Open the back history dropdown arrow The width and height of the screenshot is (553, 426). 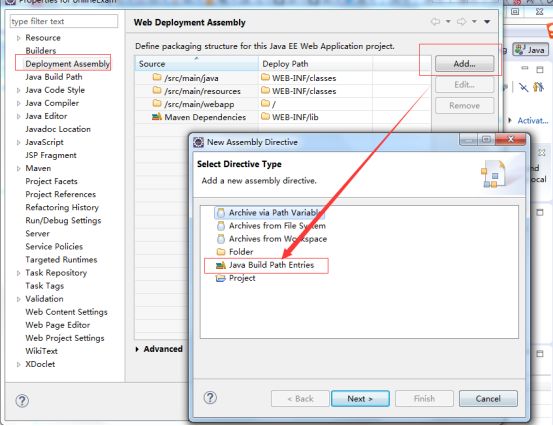click(448, 22)
